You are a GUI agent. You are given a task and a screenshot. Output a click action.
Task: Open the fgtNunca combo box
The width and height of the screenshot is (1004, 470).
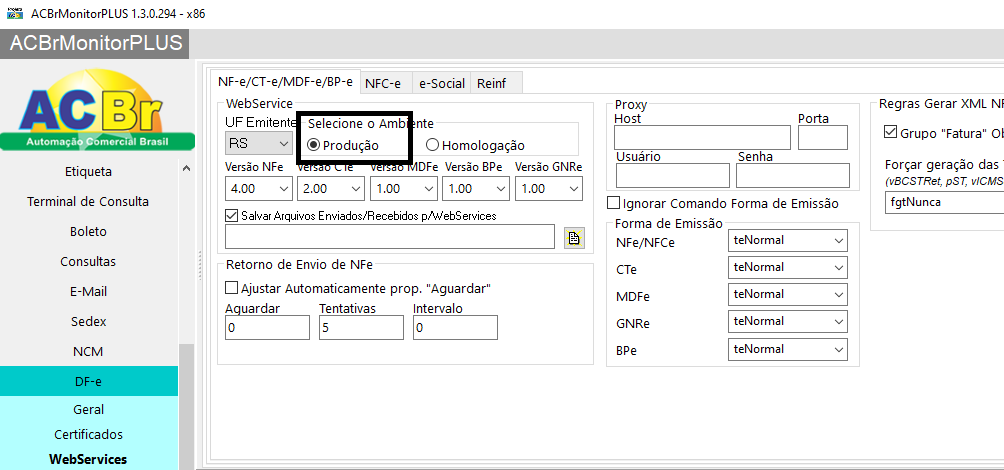944,202
